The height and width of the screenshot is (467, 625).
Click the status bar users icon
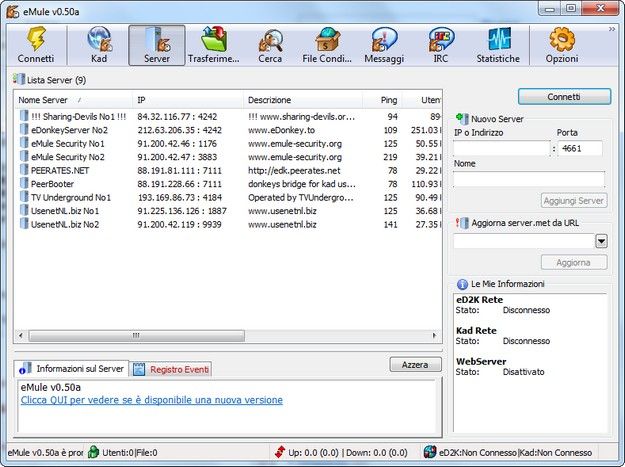(93, 452)
